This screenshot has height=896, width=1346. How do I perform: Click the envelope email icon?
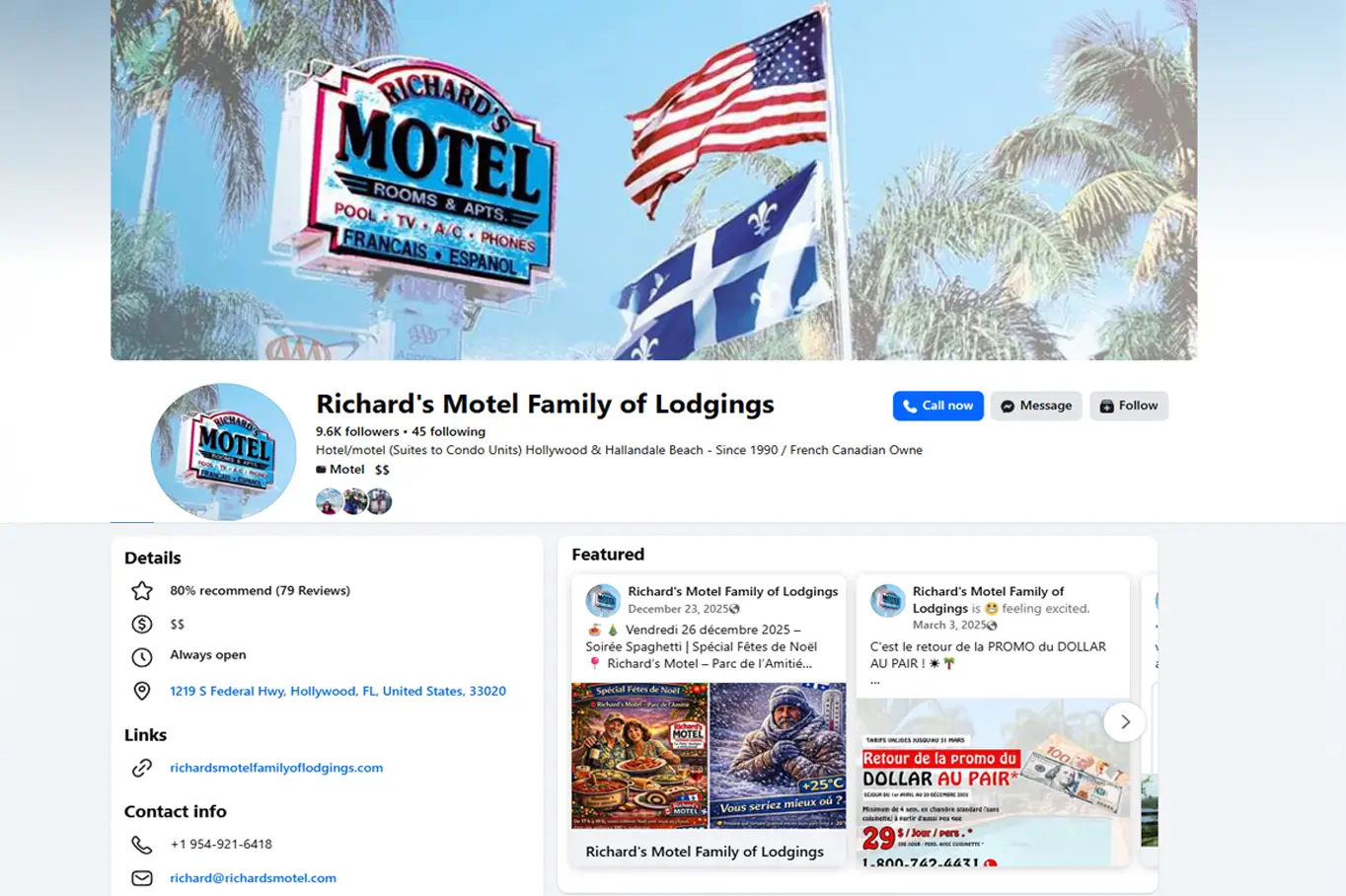coord(142,878)
